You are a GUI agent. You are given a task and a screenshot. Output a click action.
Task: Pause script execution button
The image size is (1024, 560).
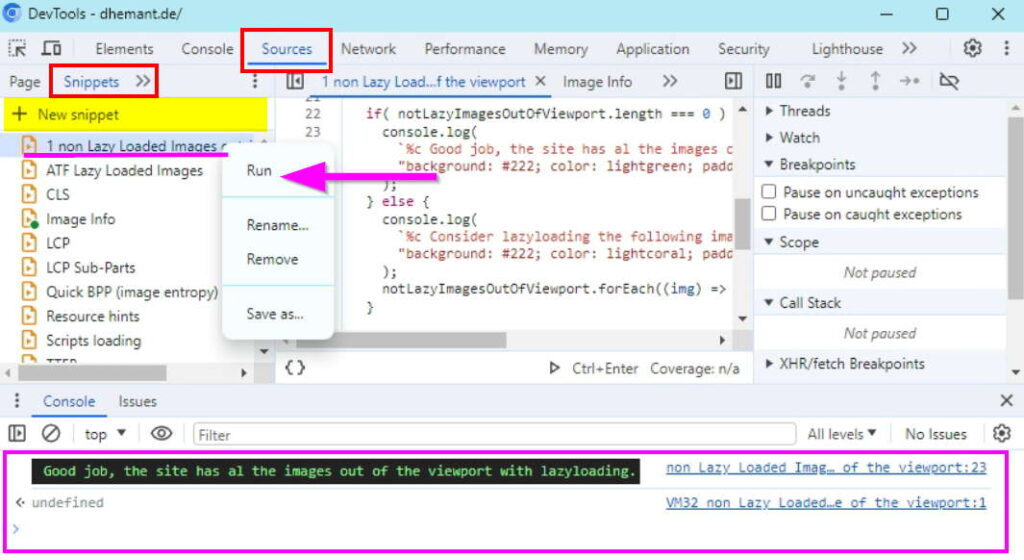pyautogui.click(x=773, y=81)
